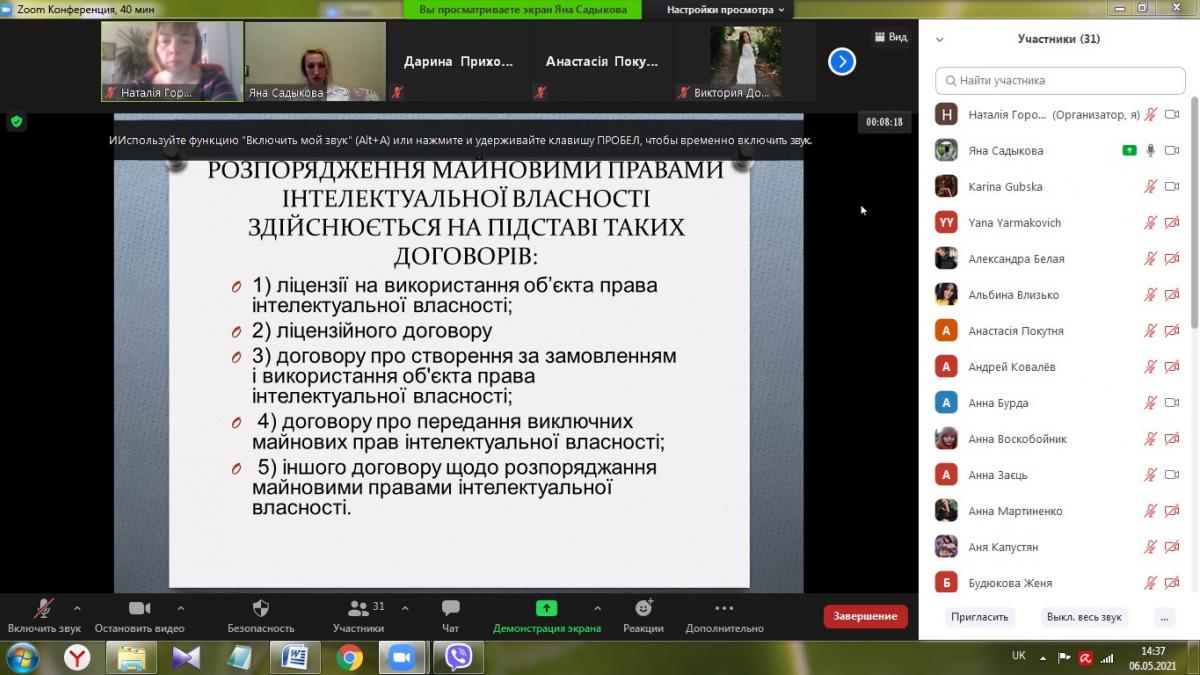Open the three-dots participants options button

(x=1163, y=617)
